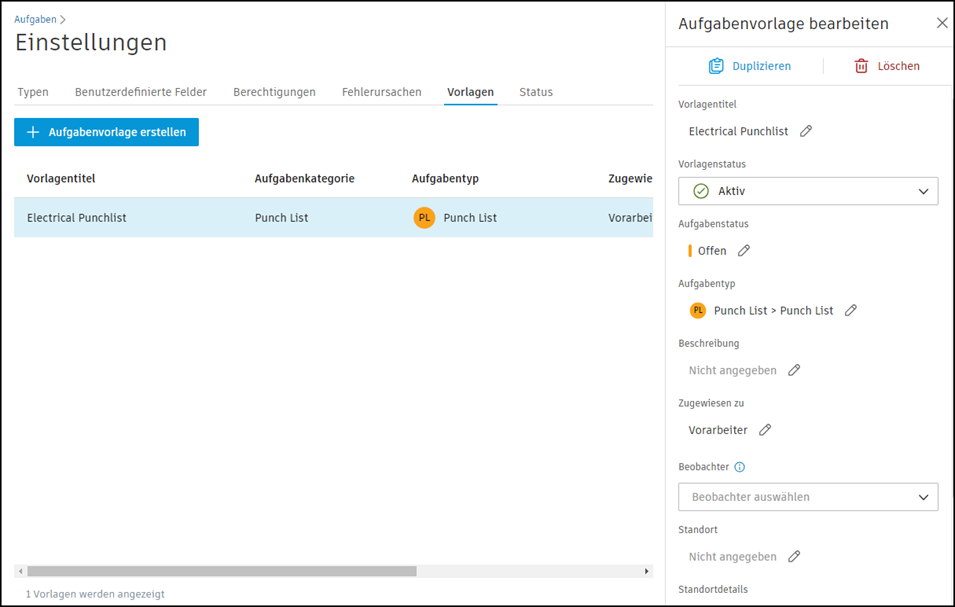Expand the Beobachter auswählen dropdown
The image size is (955, 607).
click(808, 497)
